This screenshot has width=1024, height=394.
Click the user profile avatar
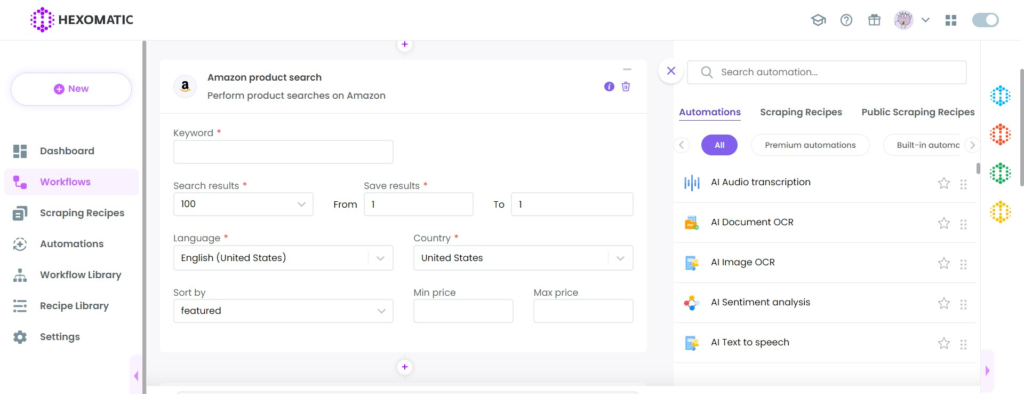[x=904, y=20]
